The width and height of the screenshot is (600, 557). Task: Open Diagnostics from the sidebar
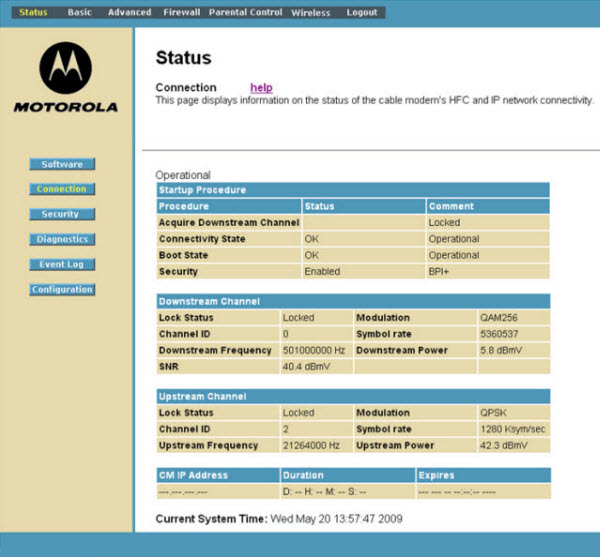coord(62,239)
